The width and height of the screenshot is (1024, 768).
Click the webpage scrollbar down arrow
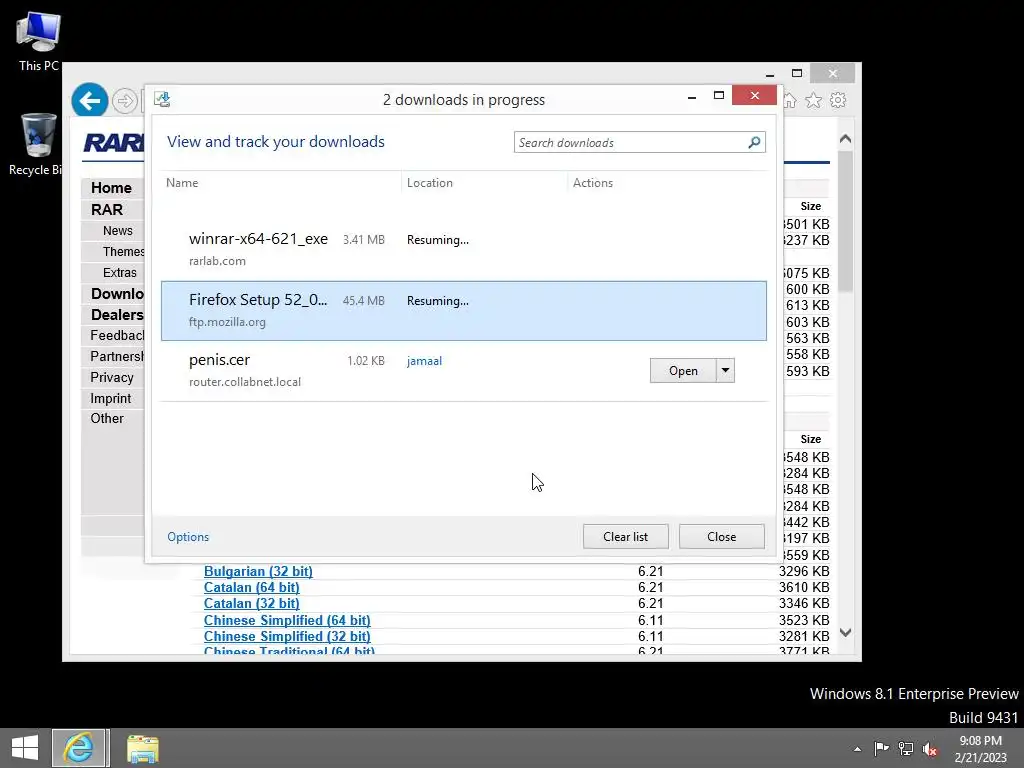(x=845, y=632)
